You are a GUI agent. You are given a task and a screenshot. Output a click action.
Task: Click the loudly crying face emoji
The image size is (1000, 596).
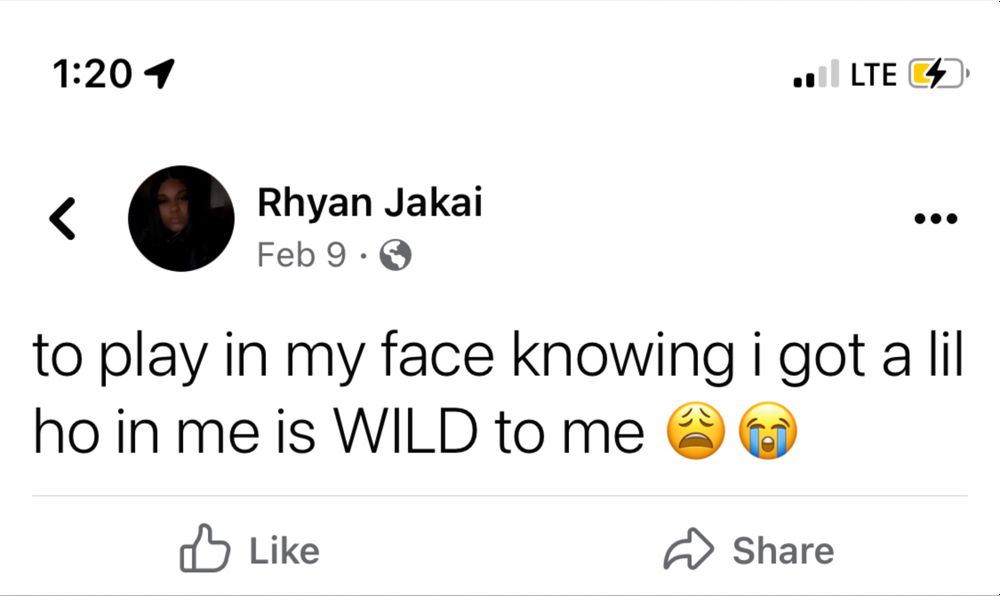coord(768,431)
